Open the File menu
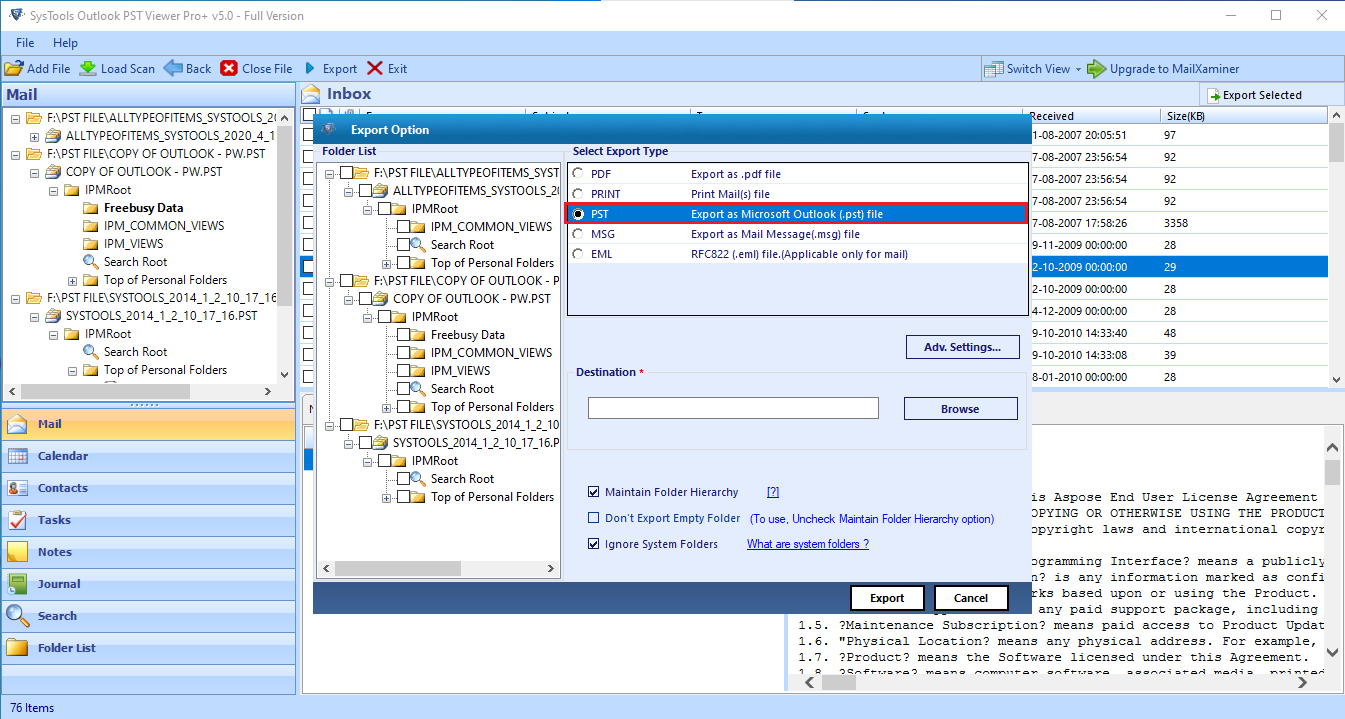Image resolution: width=1345 pixels, height=719 pixels. [24, 43]
